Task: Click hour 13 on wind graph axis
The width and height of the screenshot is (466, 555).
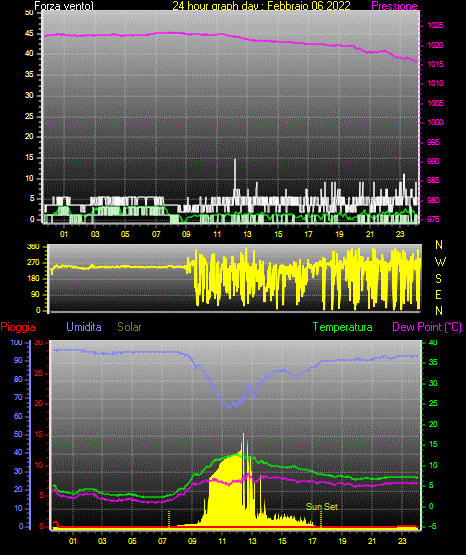Action: [x=247, y=234]
